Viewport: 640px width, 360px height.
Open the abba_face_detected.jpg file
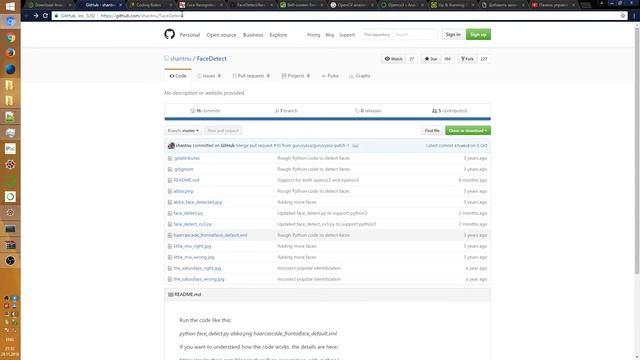[198, 202]
